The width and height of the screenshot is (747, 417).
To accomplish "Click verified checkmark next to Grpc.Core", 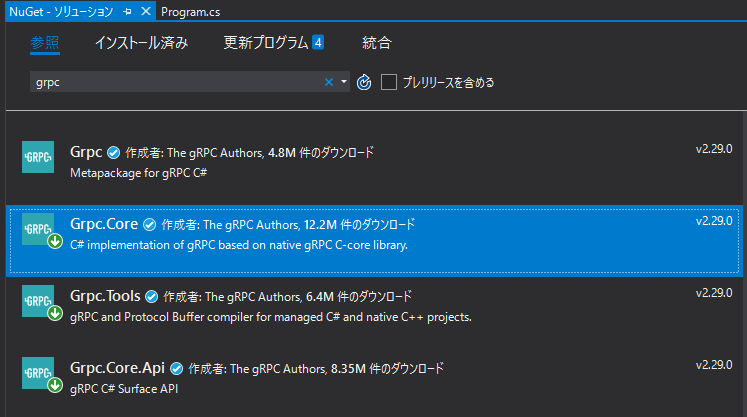I will (150, 224).
